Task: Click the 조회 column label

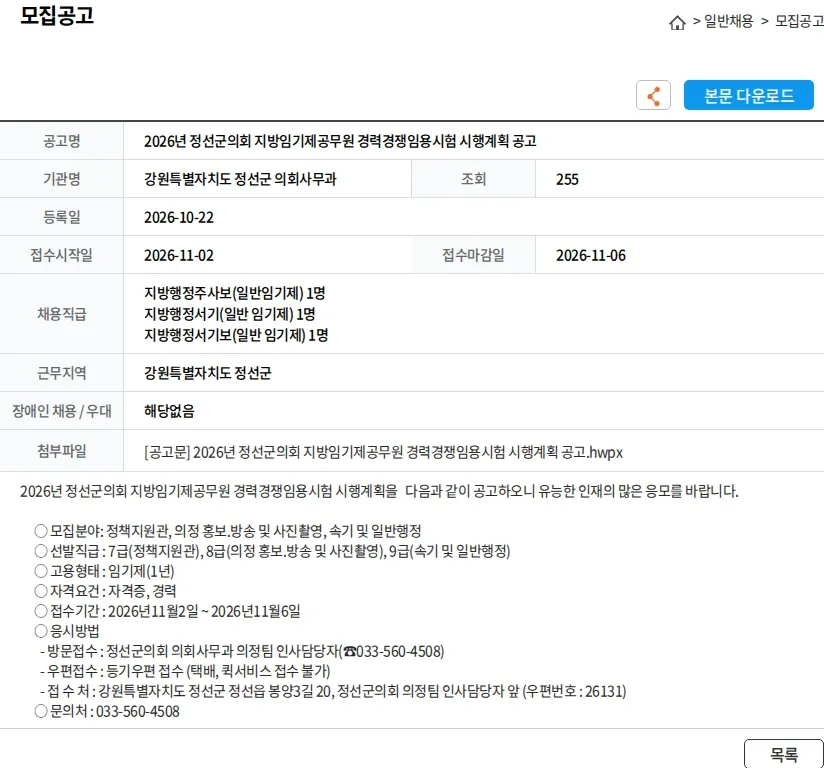Action: pos(473,179)
